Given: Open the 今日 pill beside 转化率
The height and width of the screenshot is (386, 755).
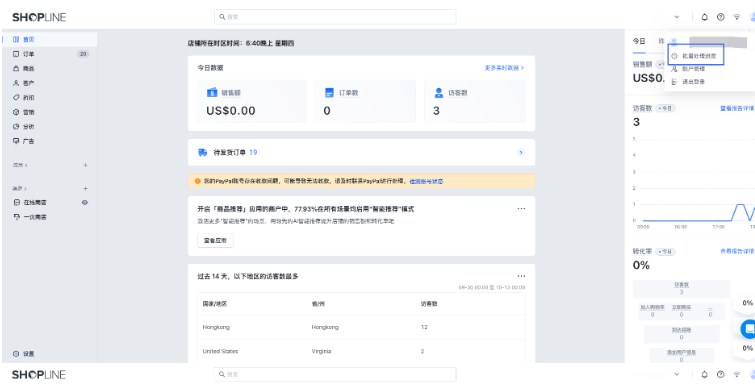Looking at the screenshot, I should [665, 252].
